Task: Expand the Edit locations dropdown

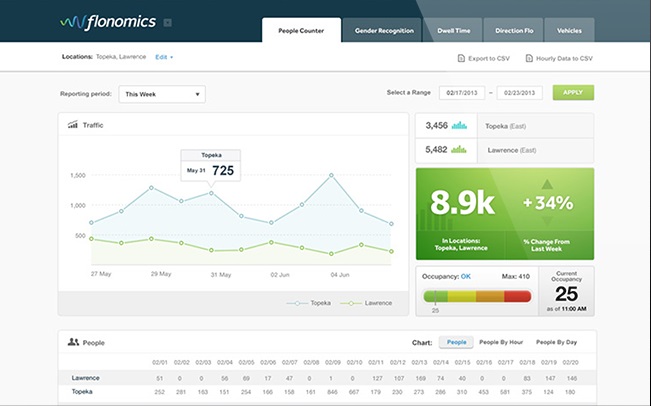Action: pos(164,57)
